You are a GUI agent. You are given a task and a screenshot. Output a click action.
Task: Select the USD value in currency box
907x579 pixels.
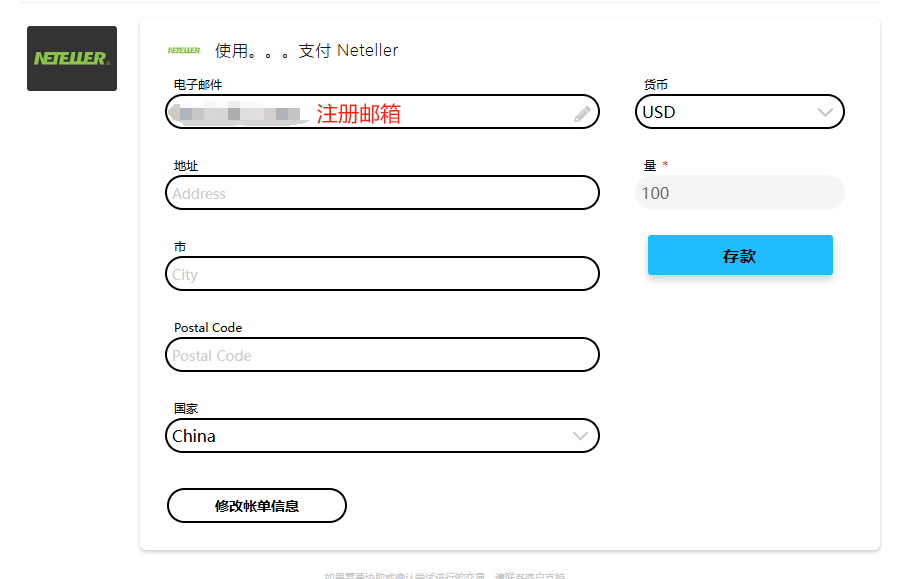pos(660,112)
